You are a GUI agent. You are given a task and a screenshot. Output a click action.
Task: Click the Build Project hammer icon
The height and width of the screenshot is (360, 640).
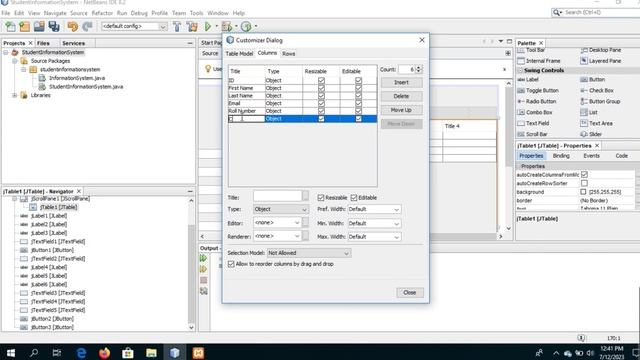(x=177, y=27)
